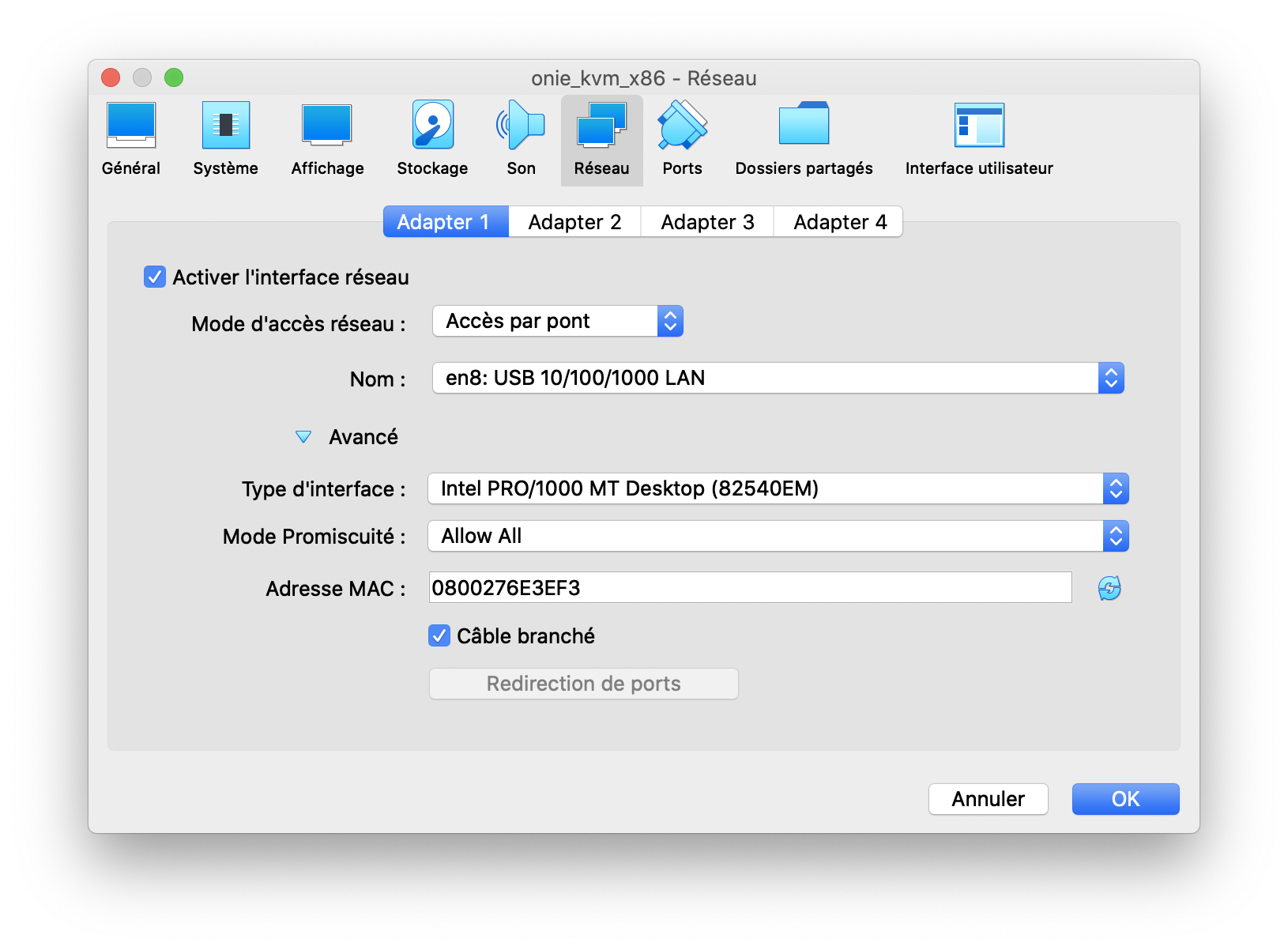
Task: Open the Type d'interface dropdown
Action: click(778, 489)
